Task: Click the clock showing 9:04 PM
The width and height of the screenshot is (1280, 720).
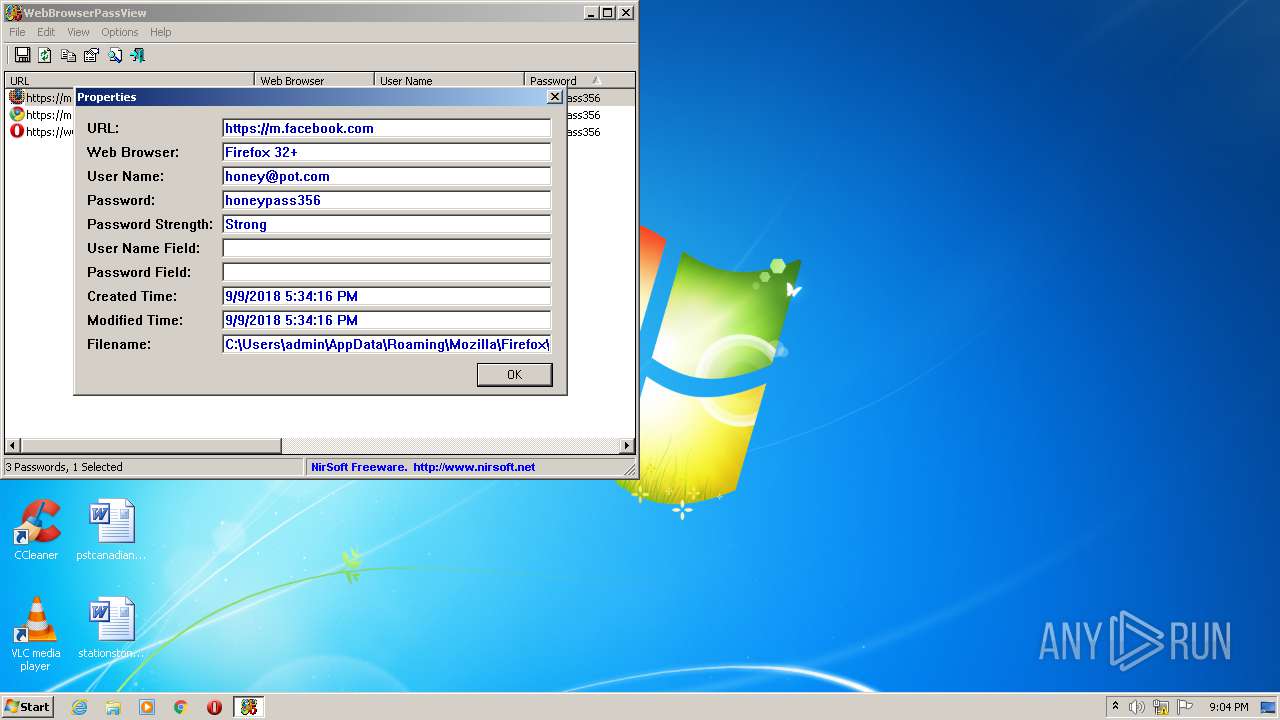Action: 1228,707
